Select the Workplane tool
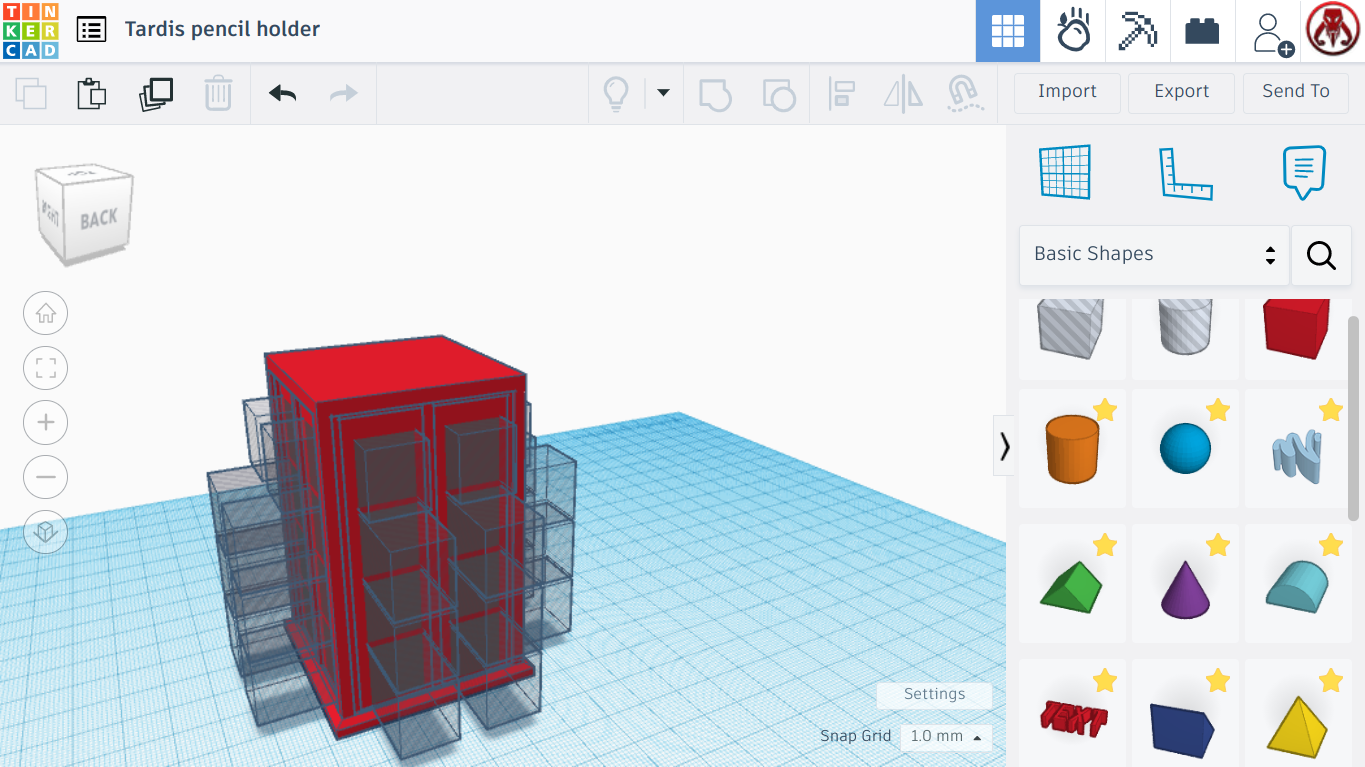This screenshot has height=767, width=1365. click(1065, 172)
